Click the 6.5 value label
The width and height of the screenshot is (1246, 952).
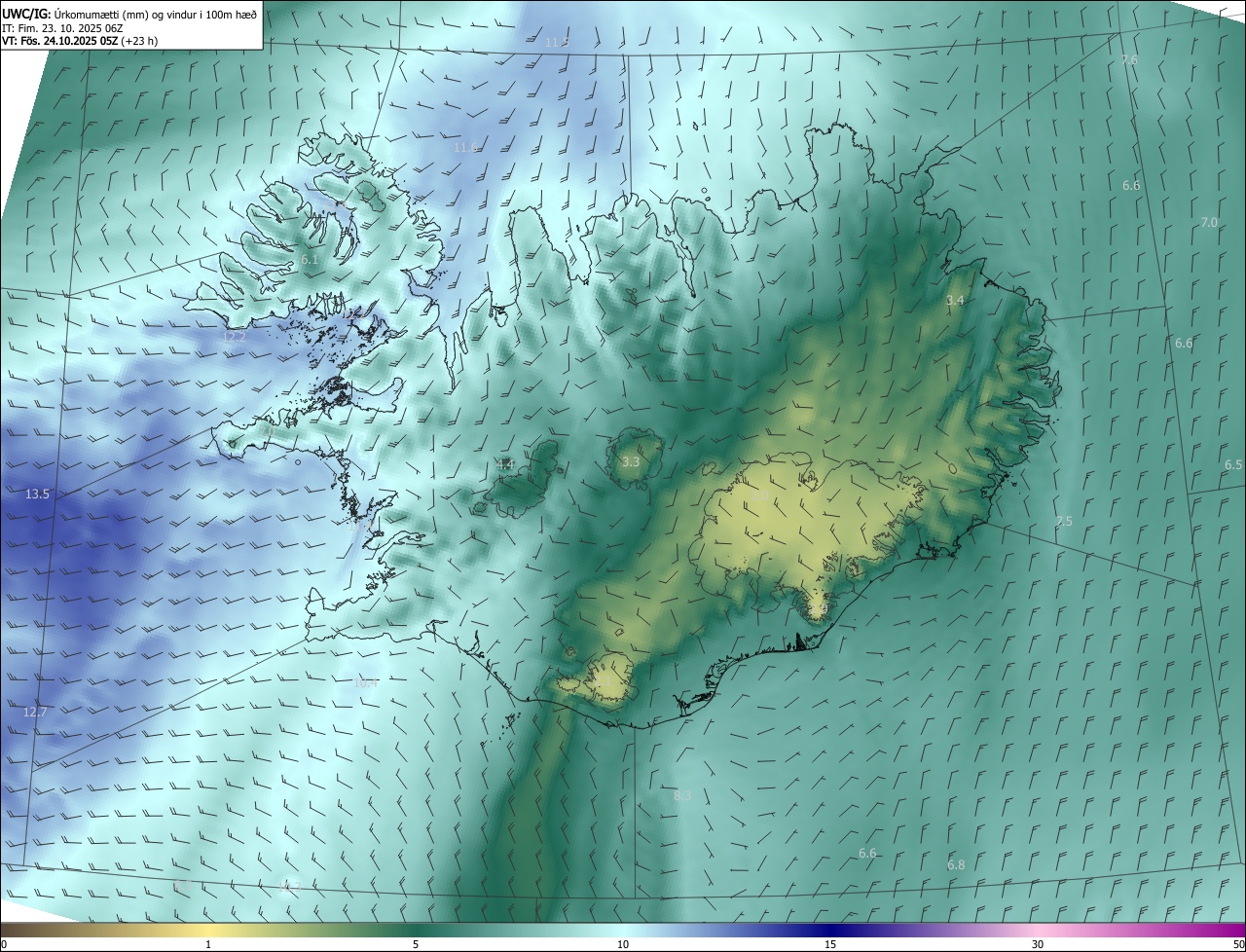[x=1233, y=465]
